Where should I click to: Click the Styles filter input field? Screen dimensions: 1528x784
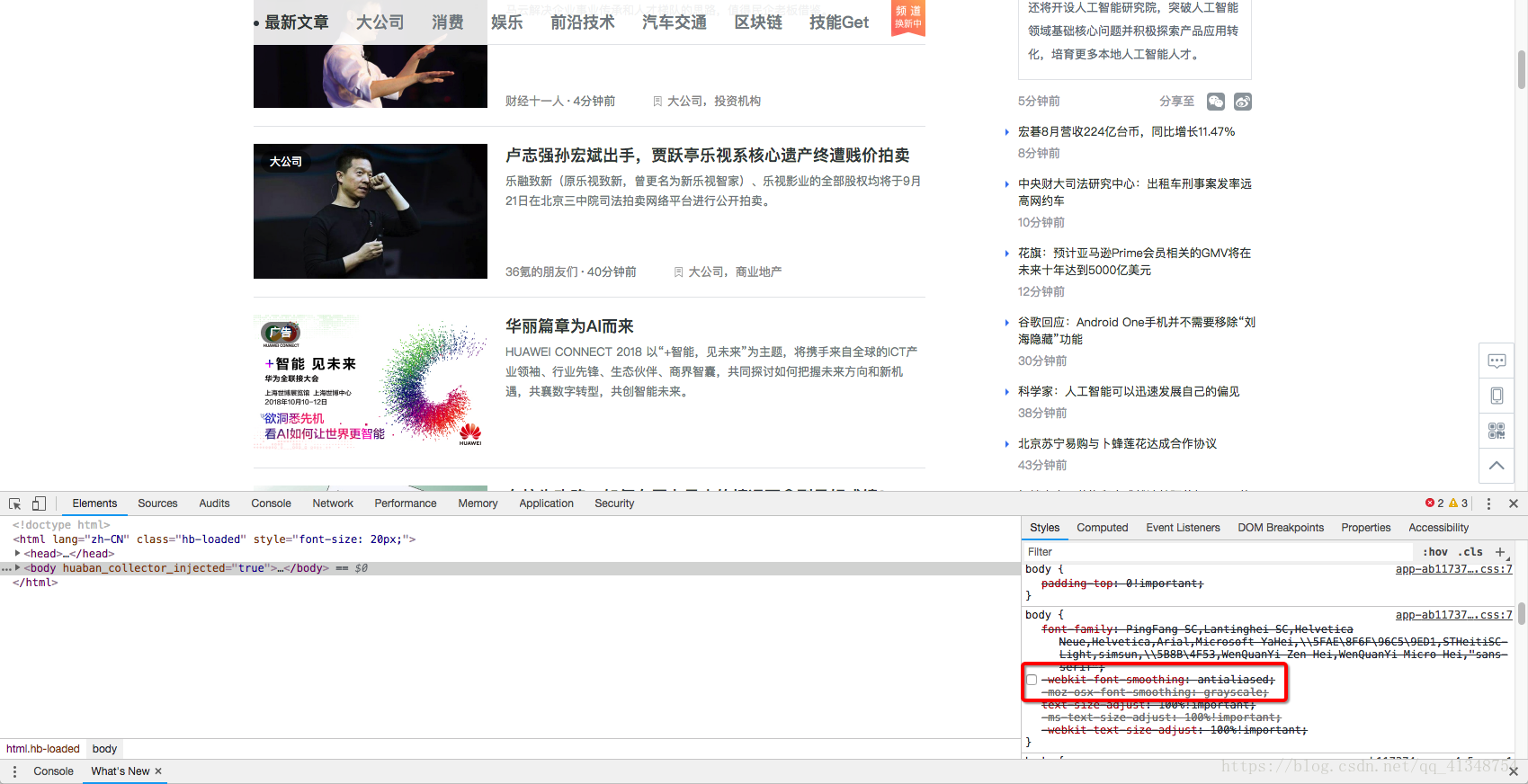1219,552
